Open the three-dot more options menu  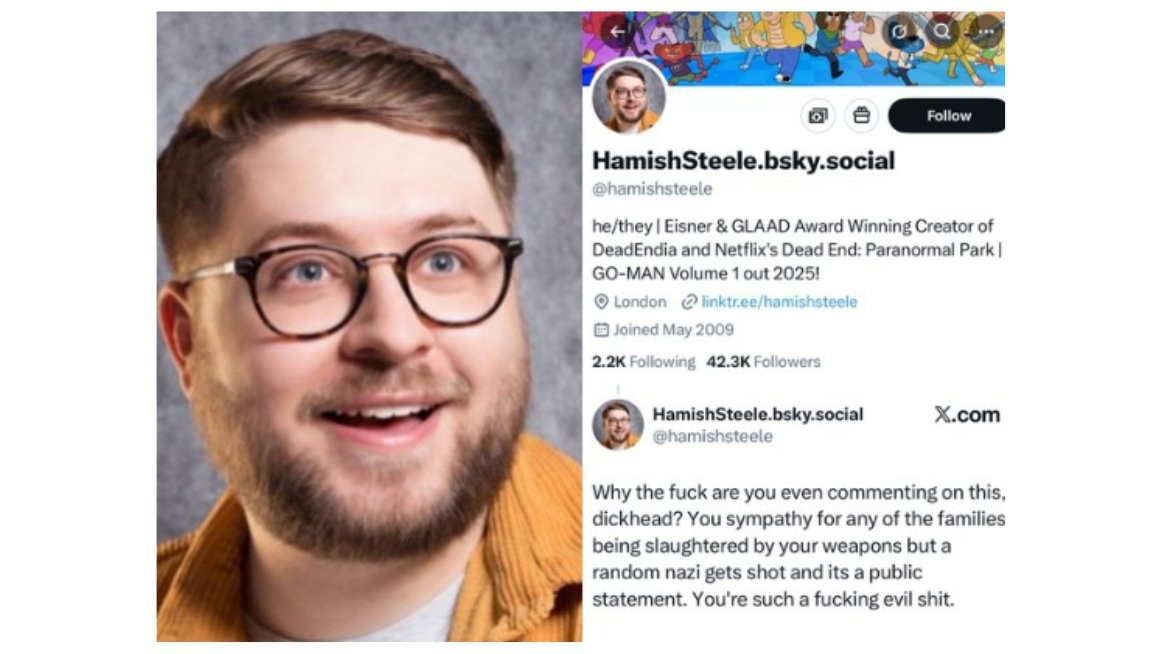(986, 31)
